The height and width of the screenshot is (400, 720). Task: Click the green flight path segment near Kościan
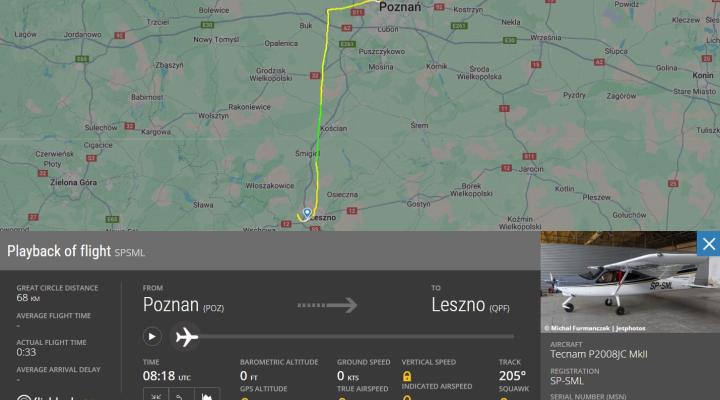pyautogui.click(x=319, y=124)
